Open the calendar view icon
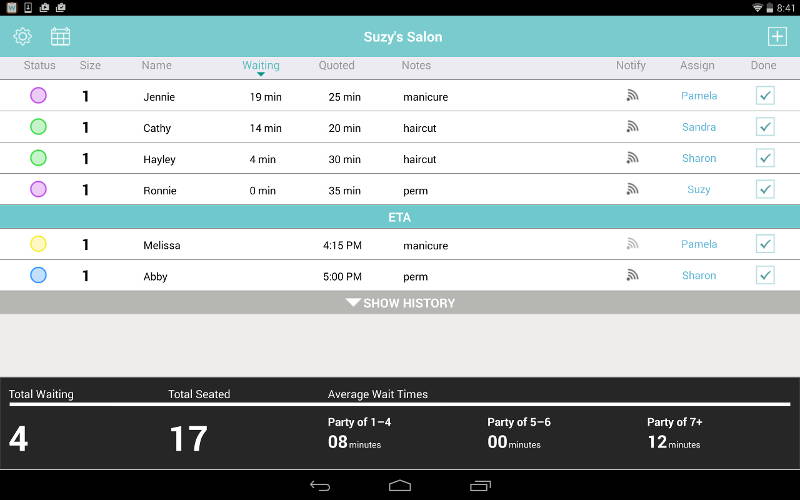800x500 pixels. pyautogui.click(x=60, y=36)
